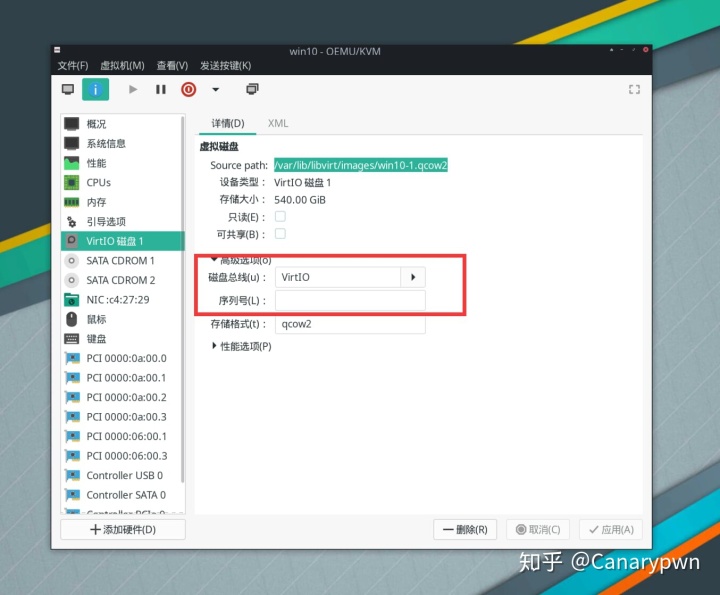Show the graphical console monitor icon
The image size is (720, 595).
tap(68, 89)
